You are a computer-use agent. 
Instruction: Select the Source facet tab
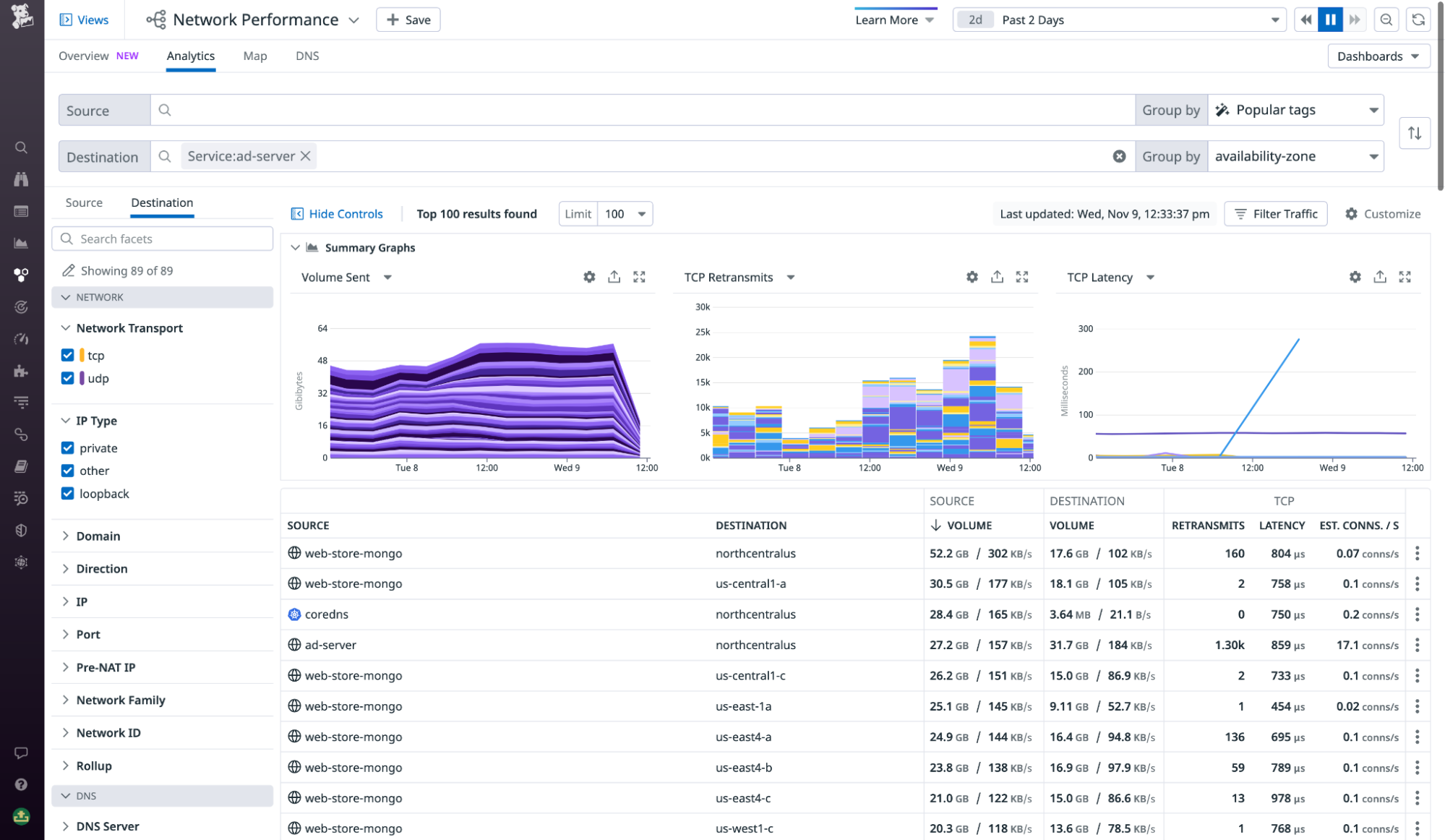pos(84,202)
